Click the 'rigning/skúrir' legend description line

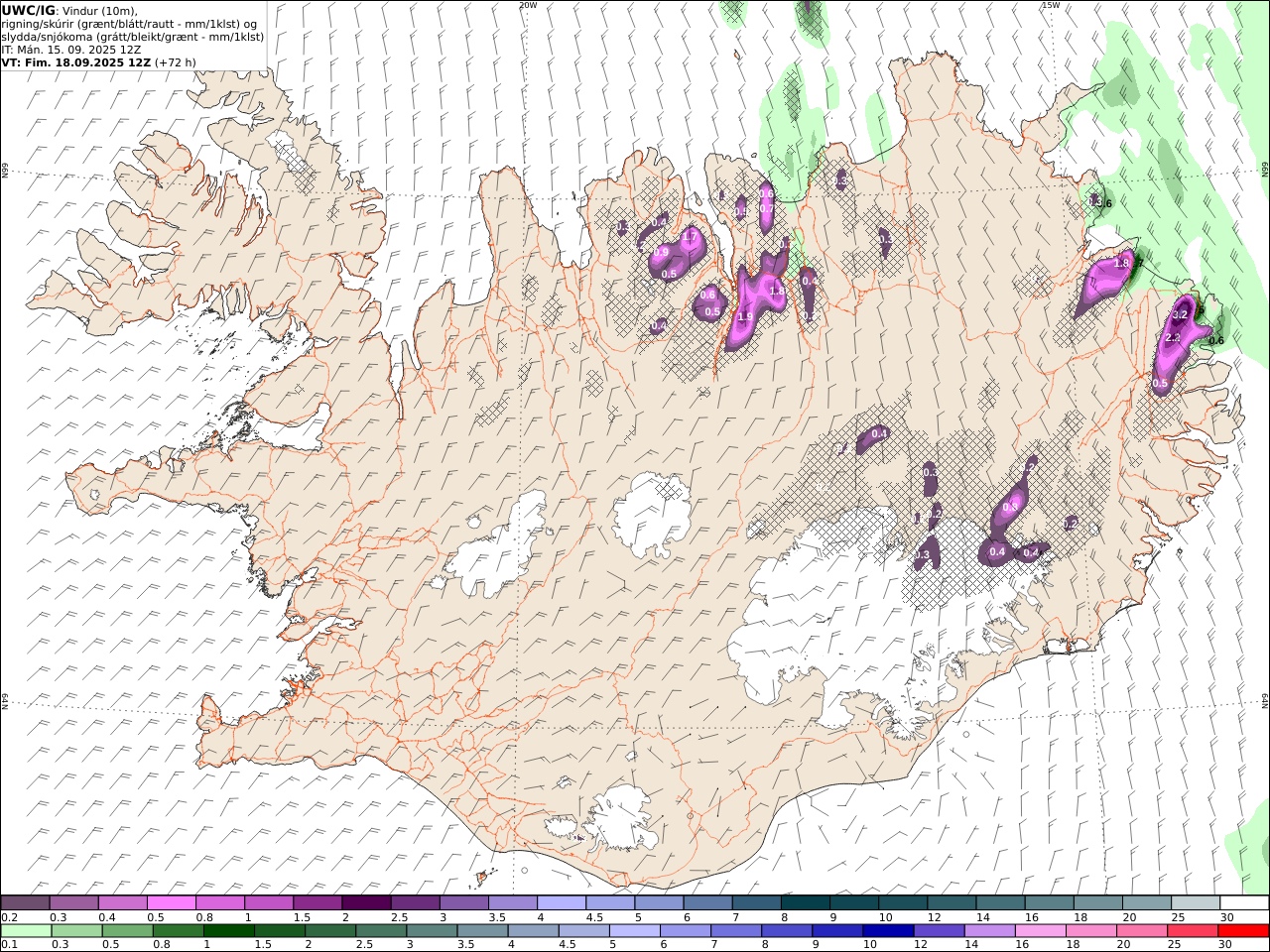[129, 24]
